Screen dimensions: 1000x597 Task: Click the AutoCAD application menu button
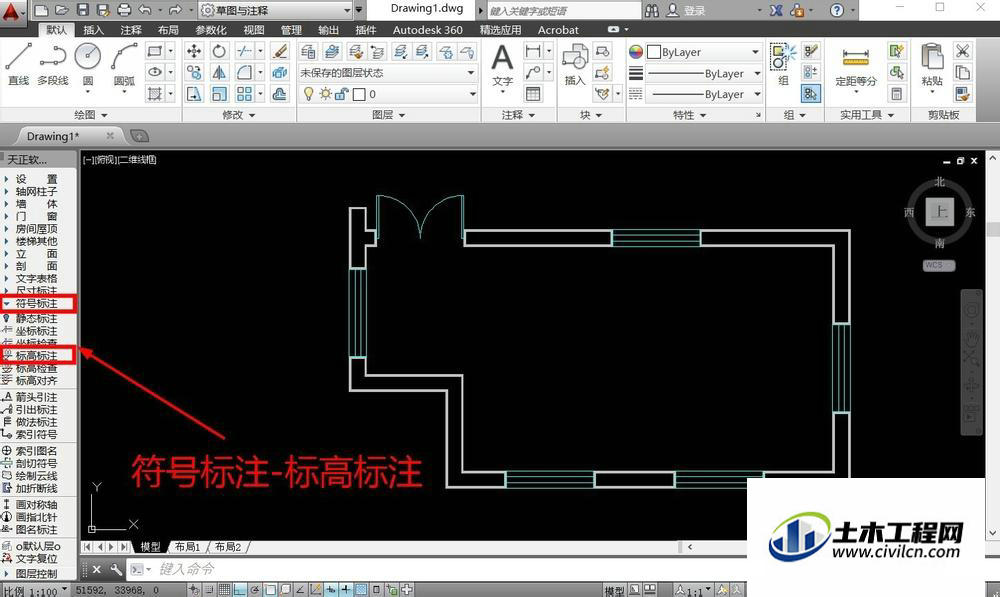(12, 12)
